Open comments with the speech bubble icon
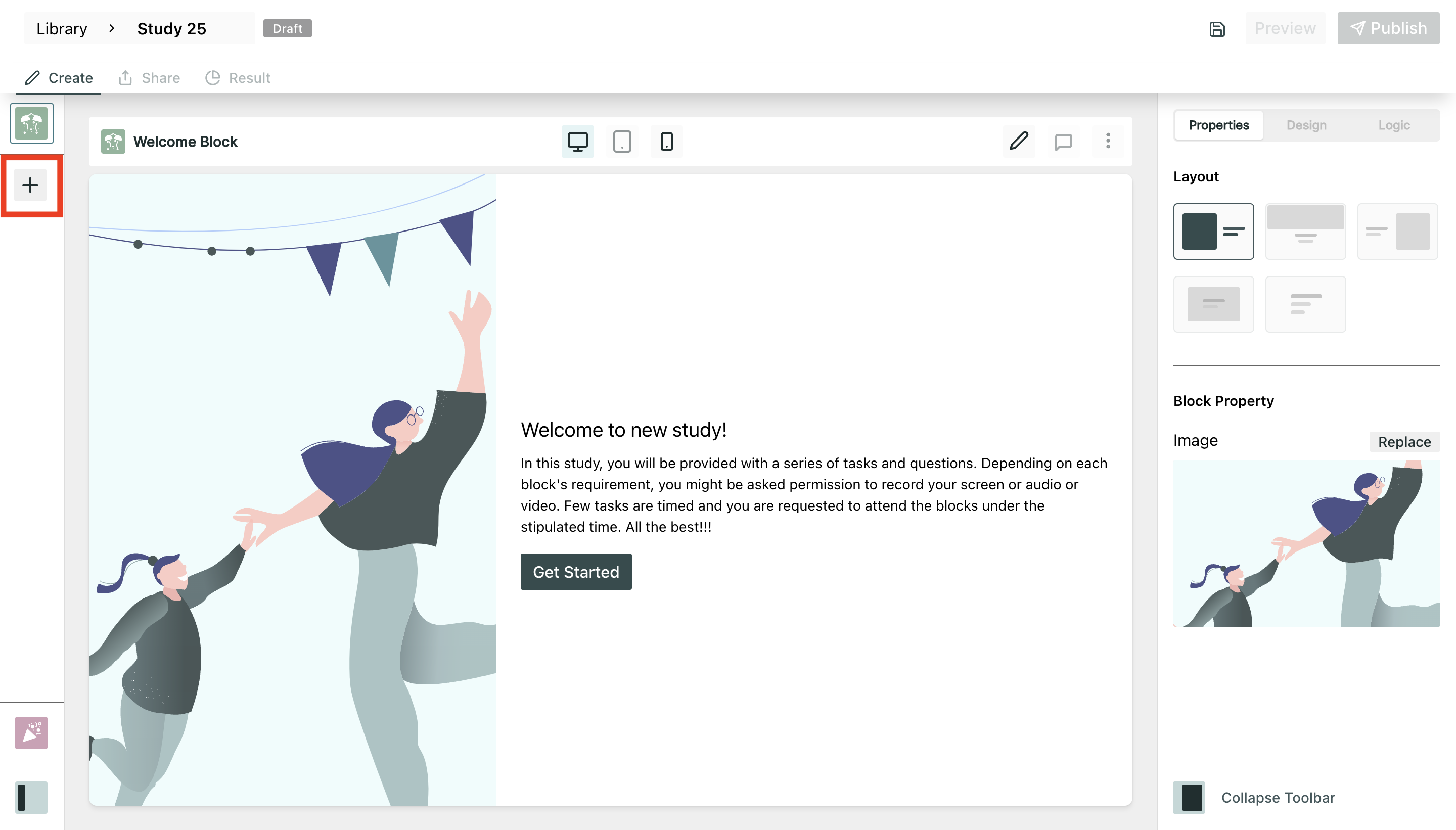1456x830 pixels. pyautogui.click(x=1063, y=141)
